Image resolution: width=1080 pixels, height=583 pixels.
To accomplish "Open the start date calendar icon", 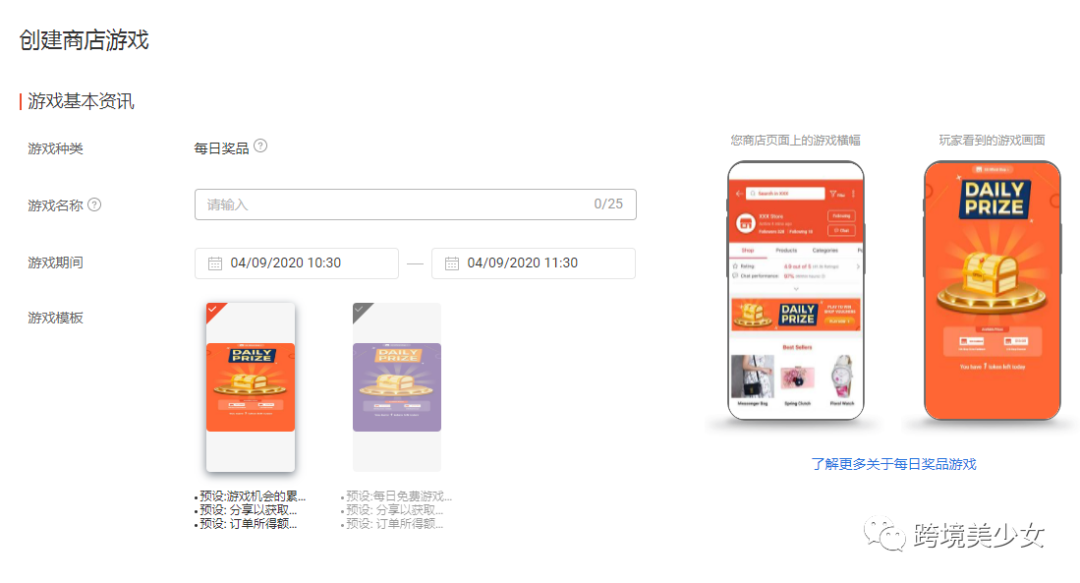I will tap(215, 263).
